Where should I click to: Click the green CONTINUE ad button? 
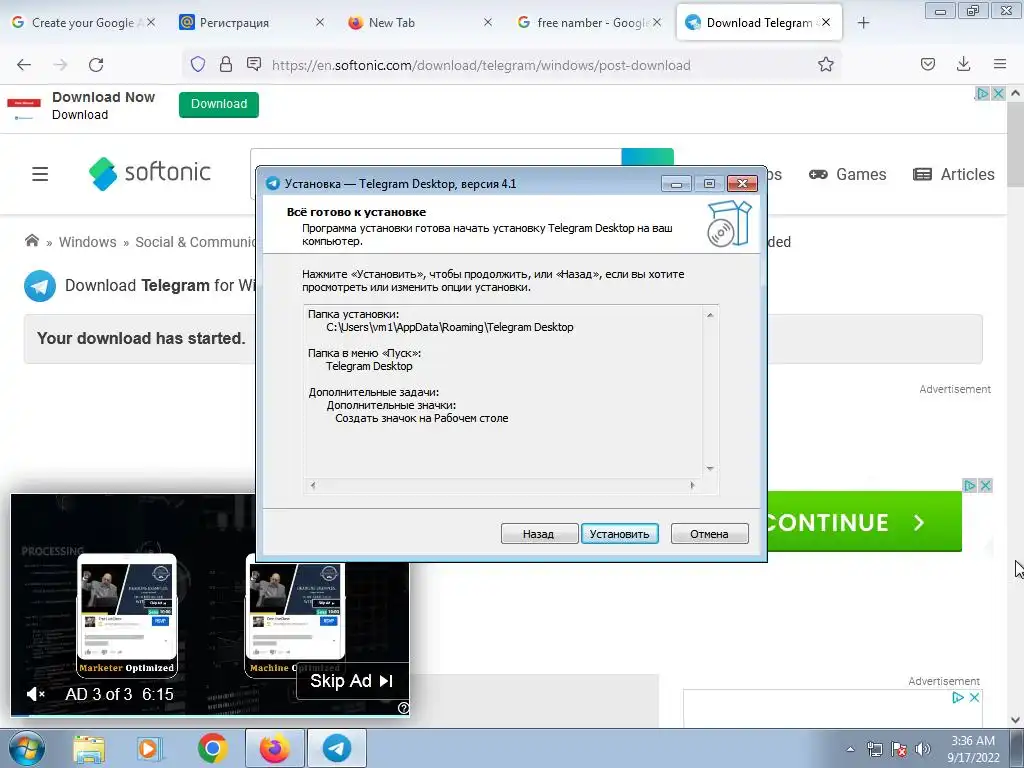864,522
